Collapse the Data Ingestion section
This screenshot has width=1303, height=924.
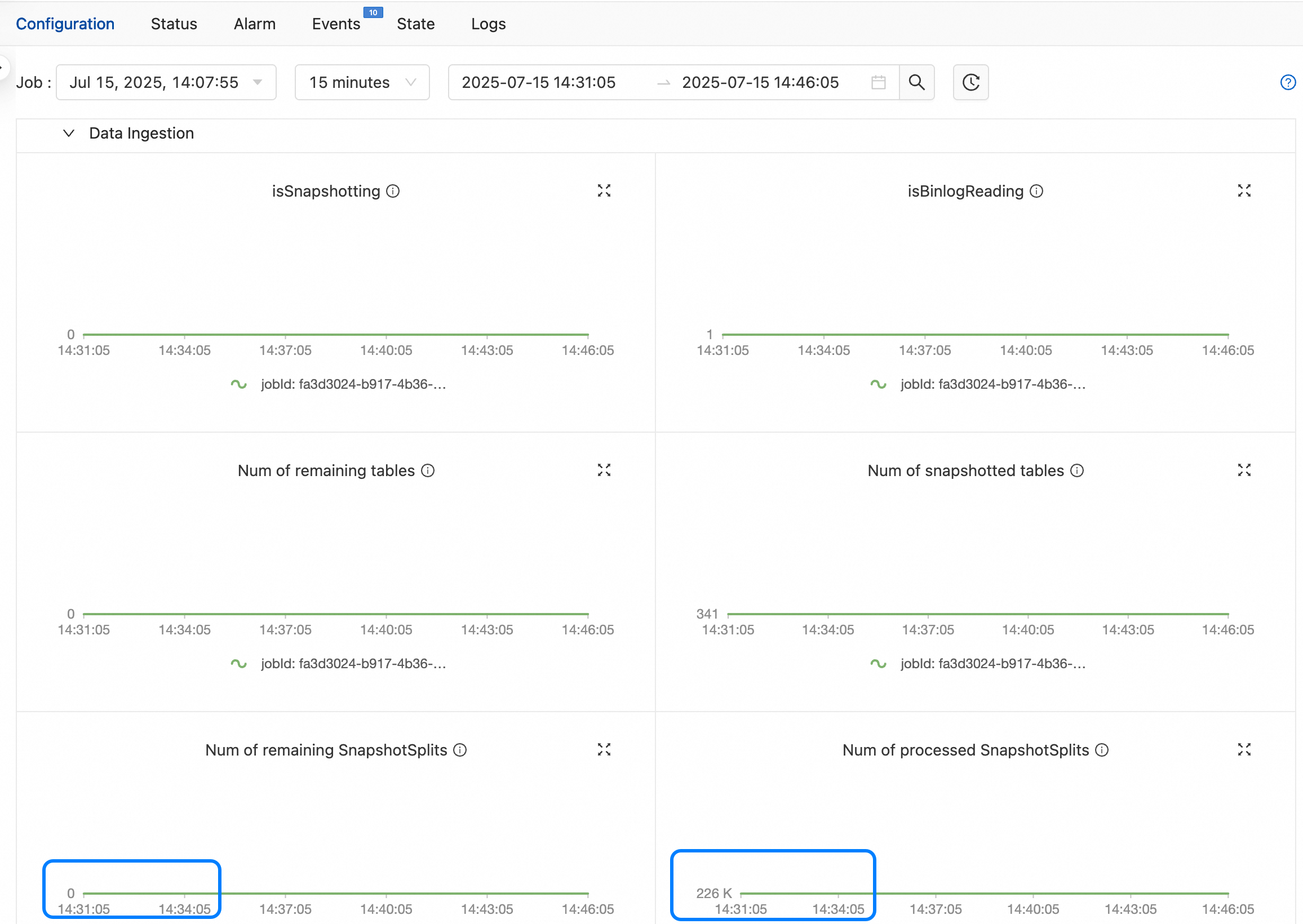click(68, 133)
